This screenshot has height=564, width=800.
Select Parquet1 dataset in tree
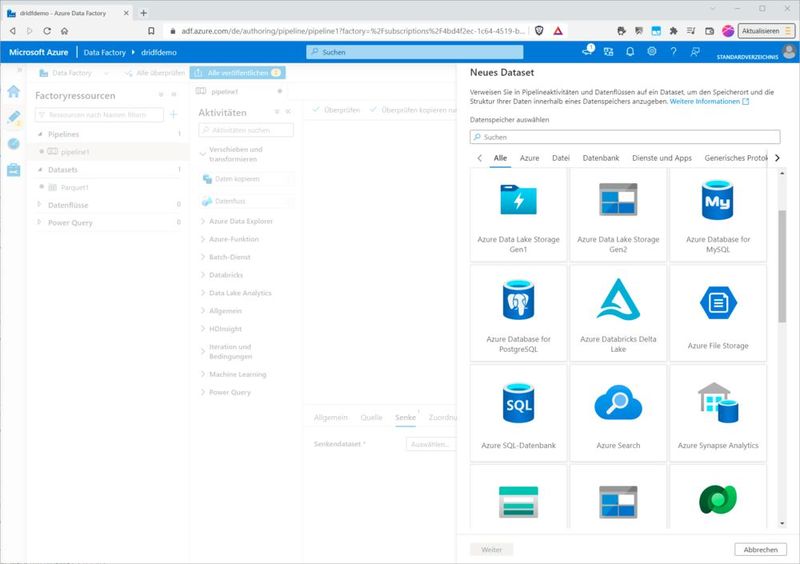pyautogui.click(x=74, y=187)
